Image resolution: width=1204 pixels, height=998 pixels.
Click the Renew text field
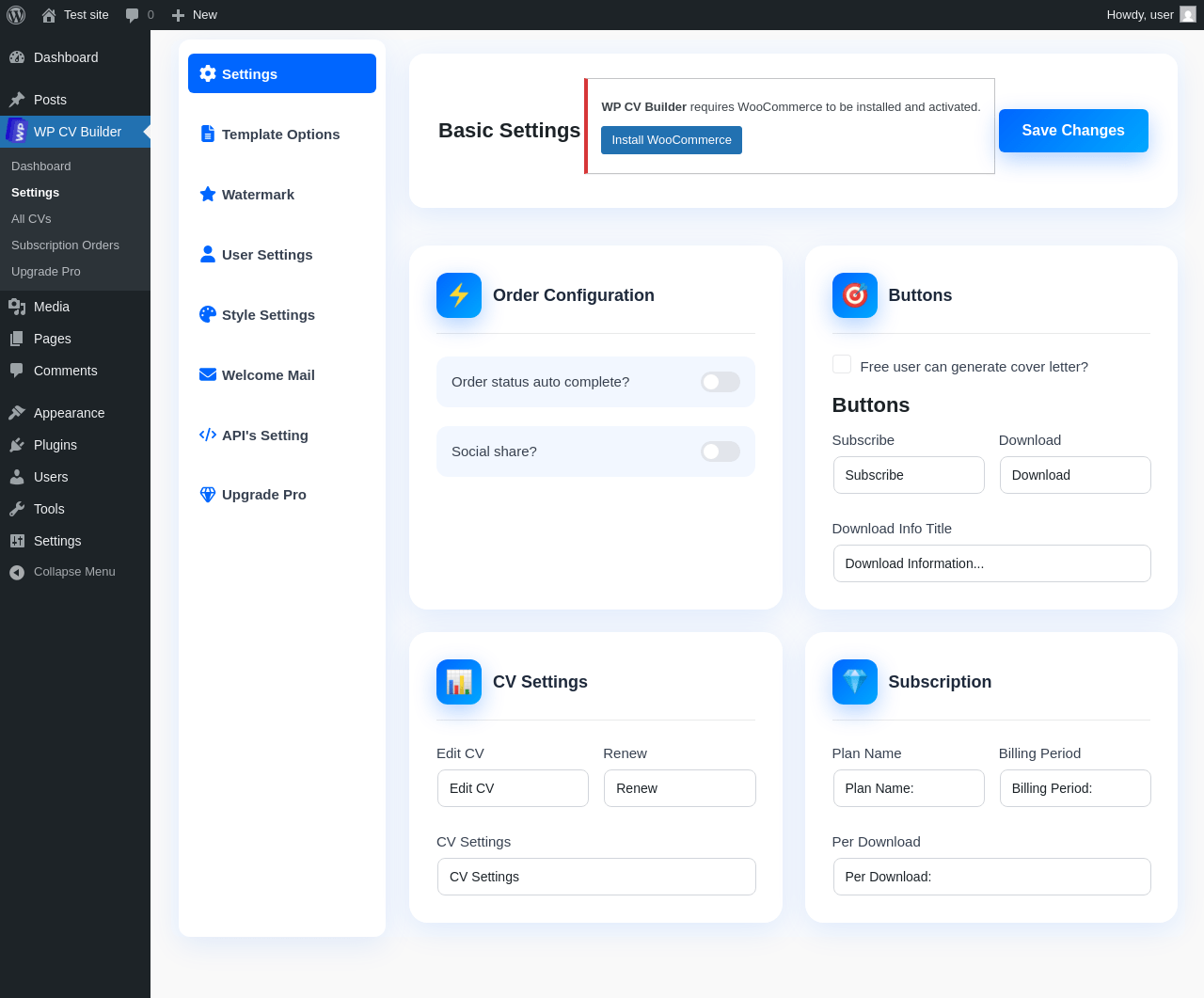pos(680,788)
